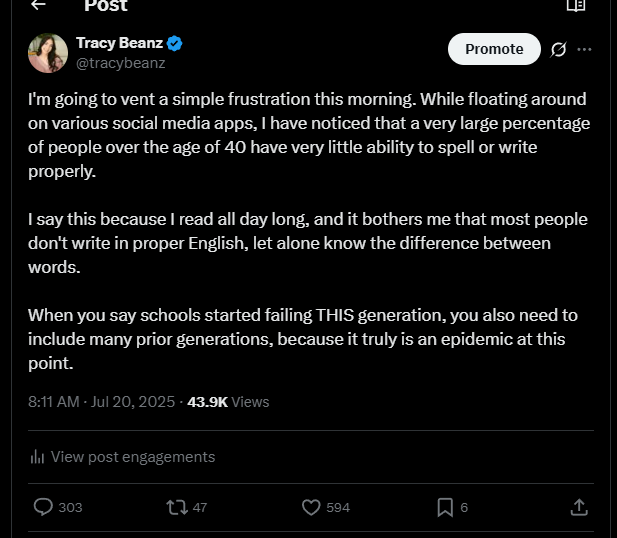View post engagements link
The image size is (617, 538).
pyautogui.click(x=133, y=457)
